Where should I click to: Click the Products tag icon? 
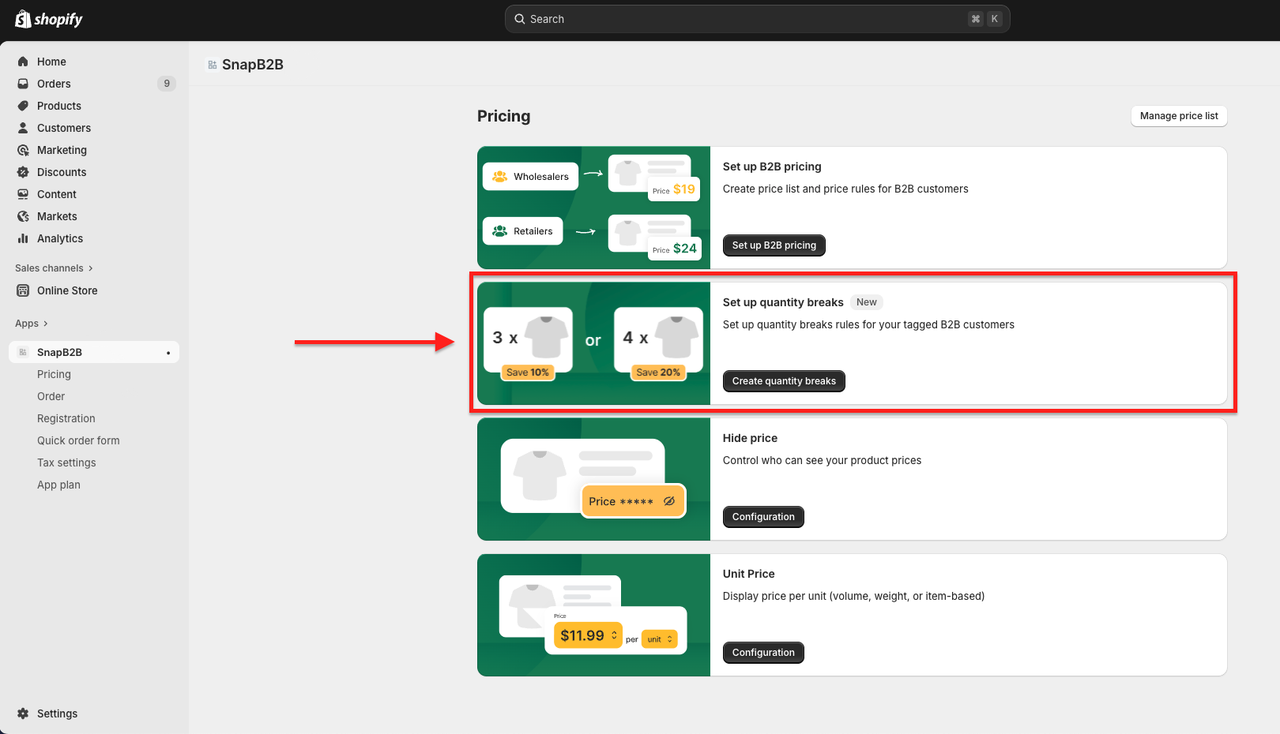click(23, 106)
